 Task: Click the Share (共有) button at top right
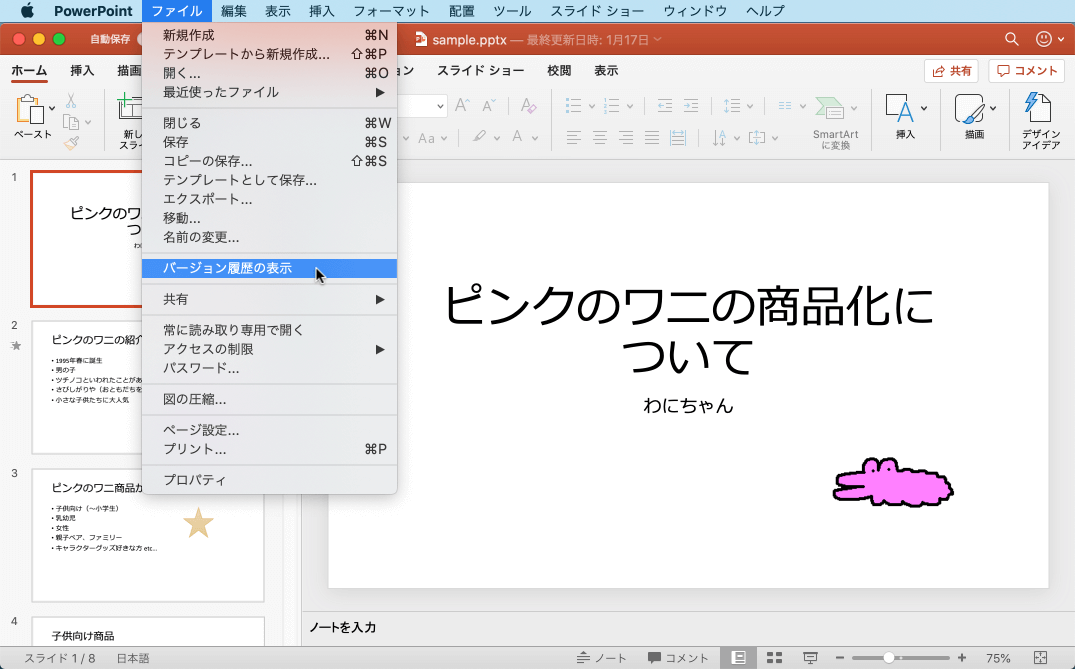tap(952, 71)
